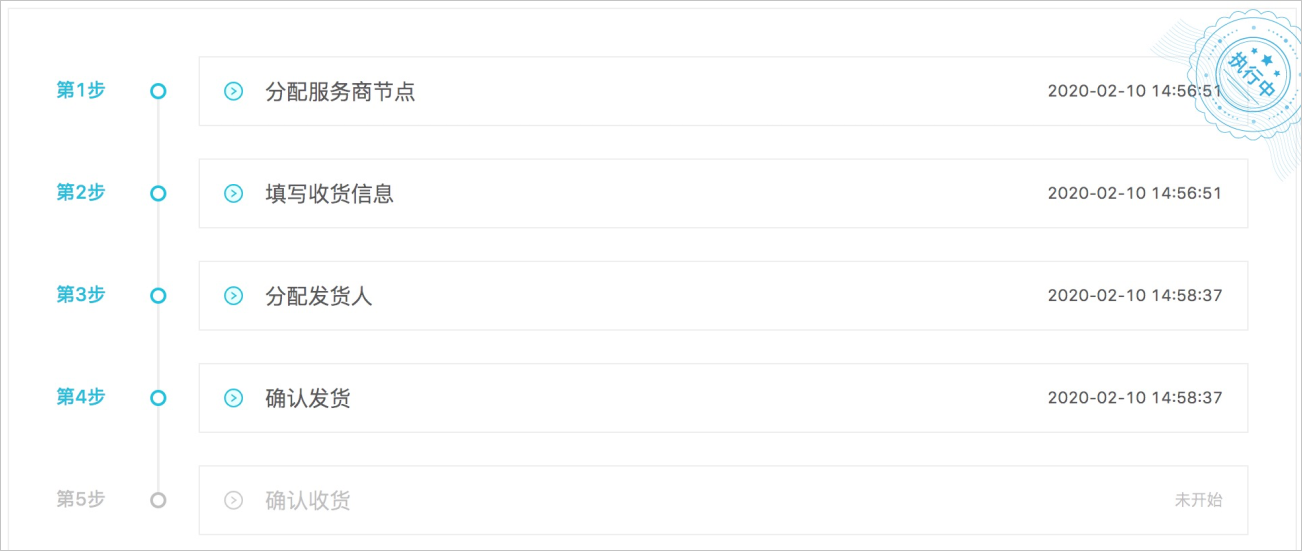Select the 第3步 timeline circle marker

coord(158,295)
